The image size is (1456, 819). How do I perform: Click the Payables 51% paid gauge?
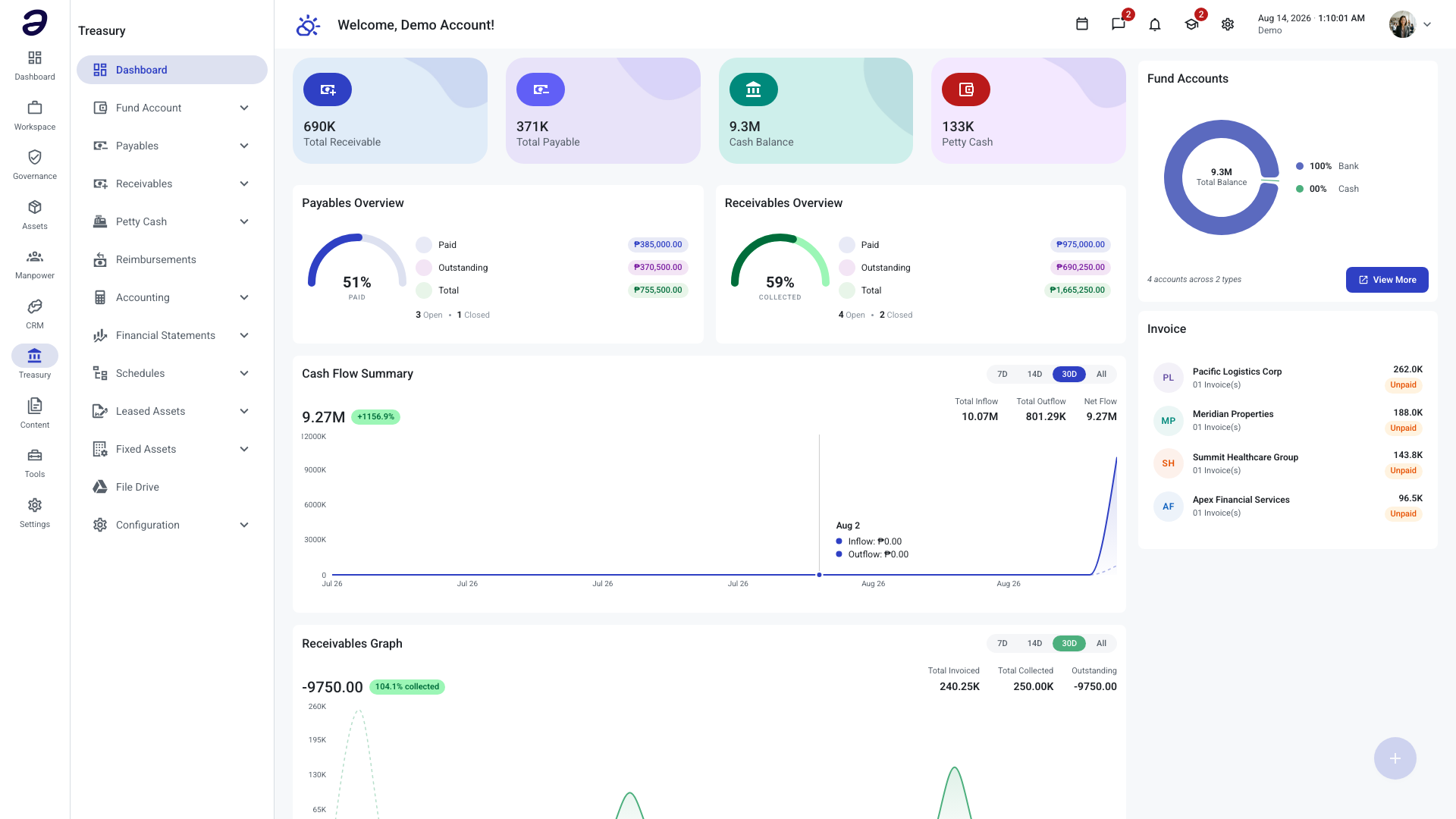357,265
